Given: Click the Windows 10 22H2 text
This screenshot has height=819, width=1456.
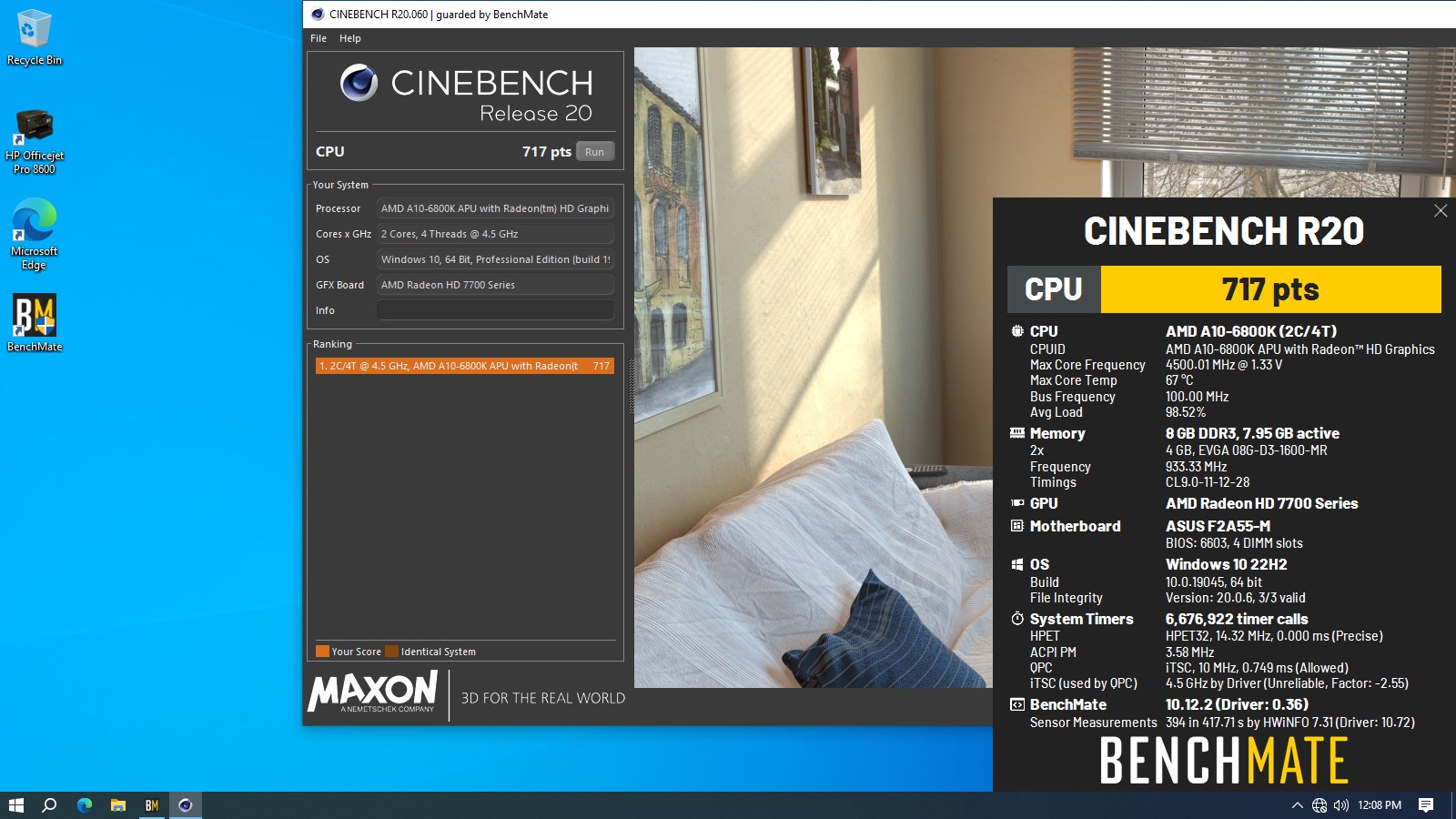Looking at the screenshot, I should click(x=1226, y=564).
